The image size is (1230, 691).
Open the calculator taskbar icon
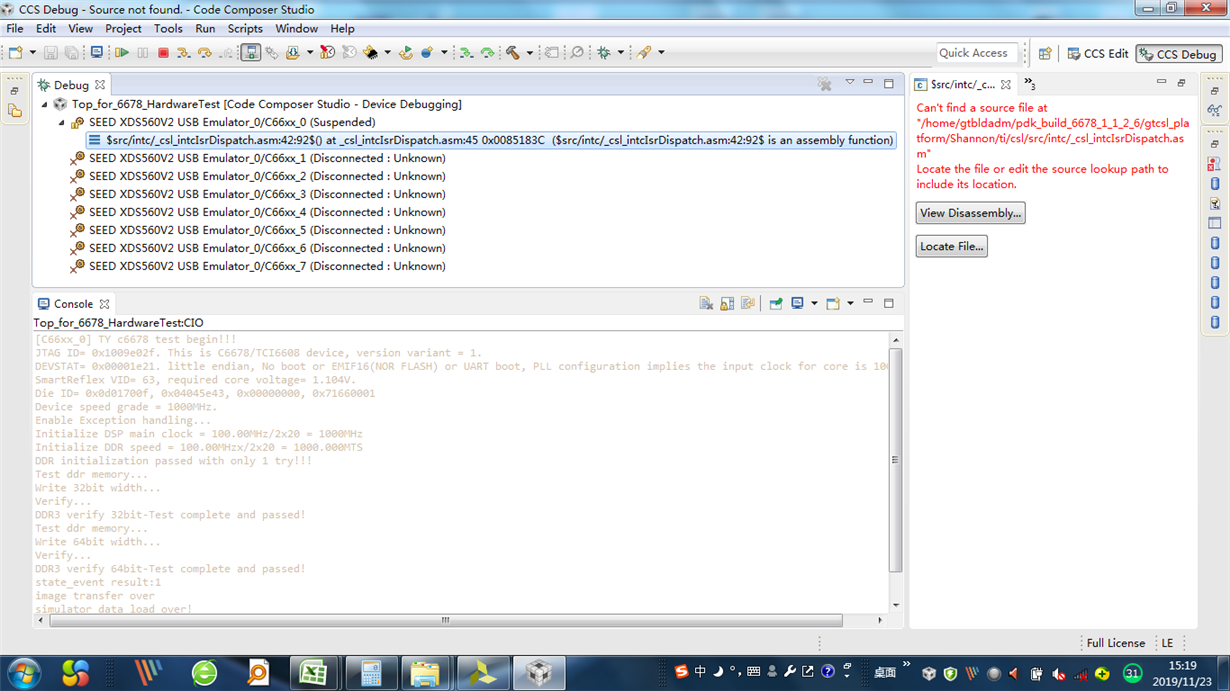click(x=371, y=673)
